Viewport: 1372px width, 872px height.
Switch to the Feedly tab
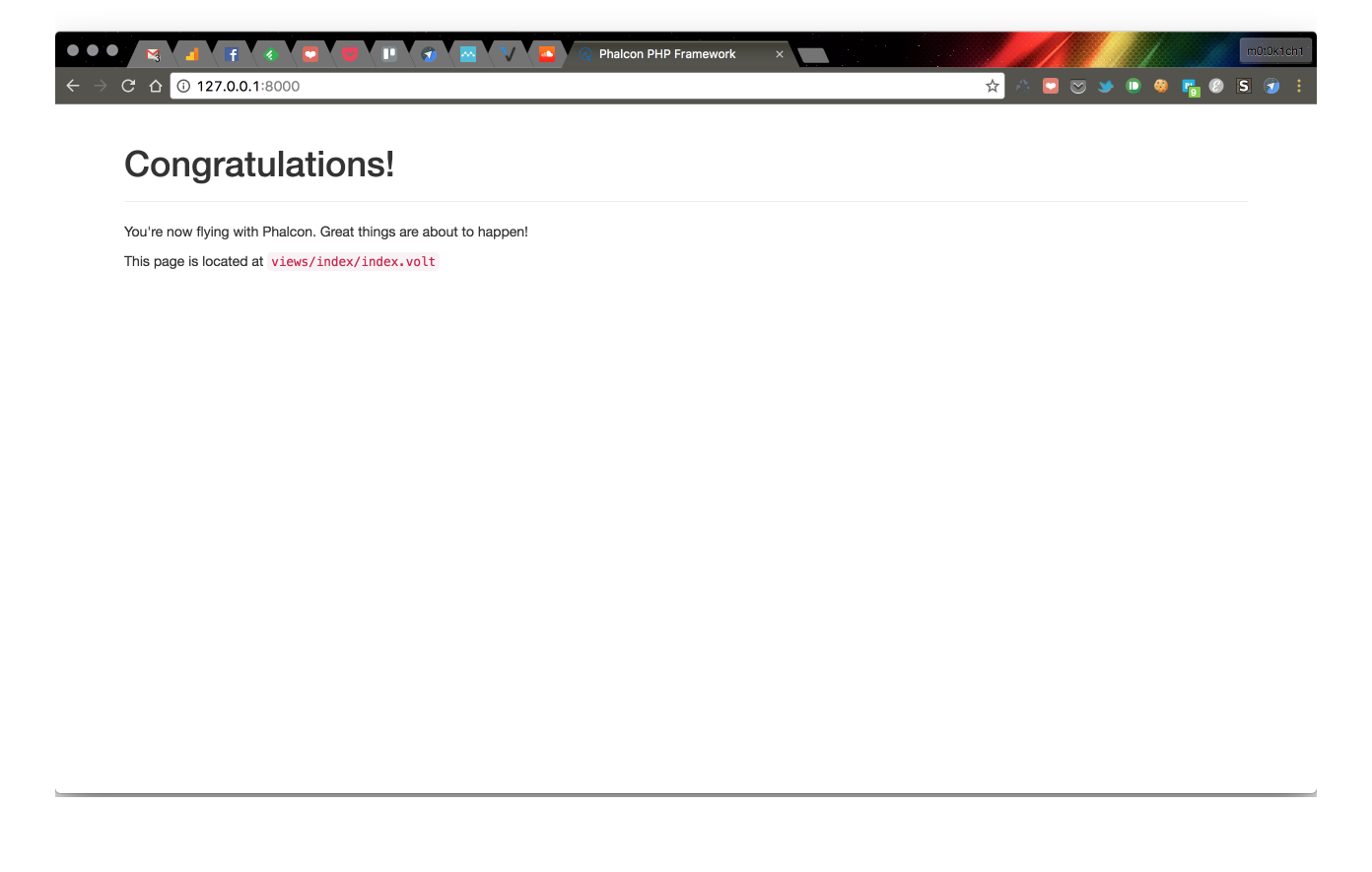click(271, 54)
